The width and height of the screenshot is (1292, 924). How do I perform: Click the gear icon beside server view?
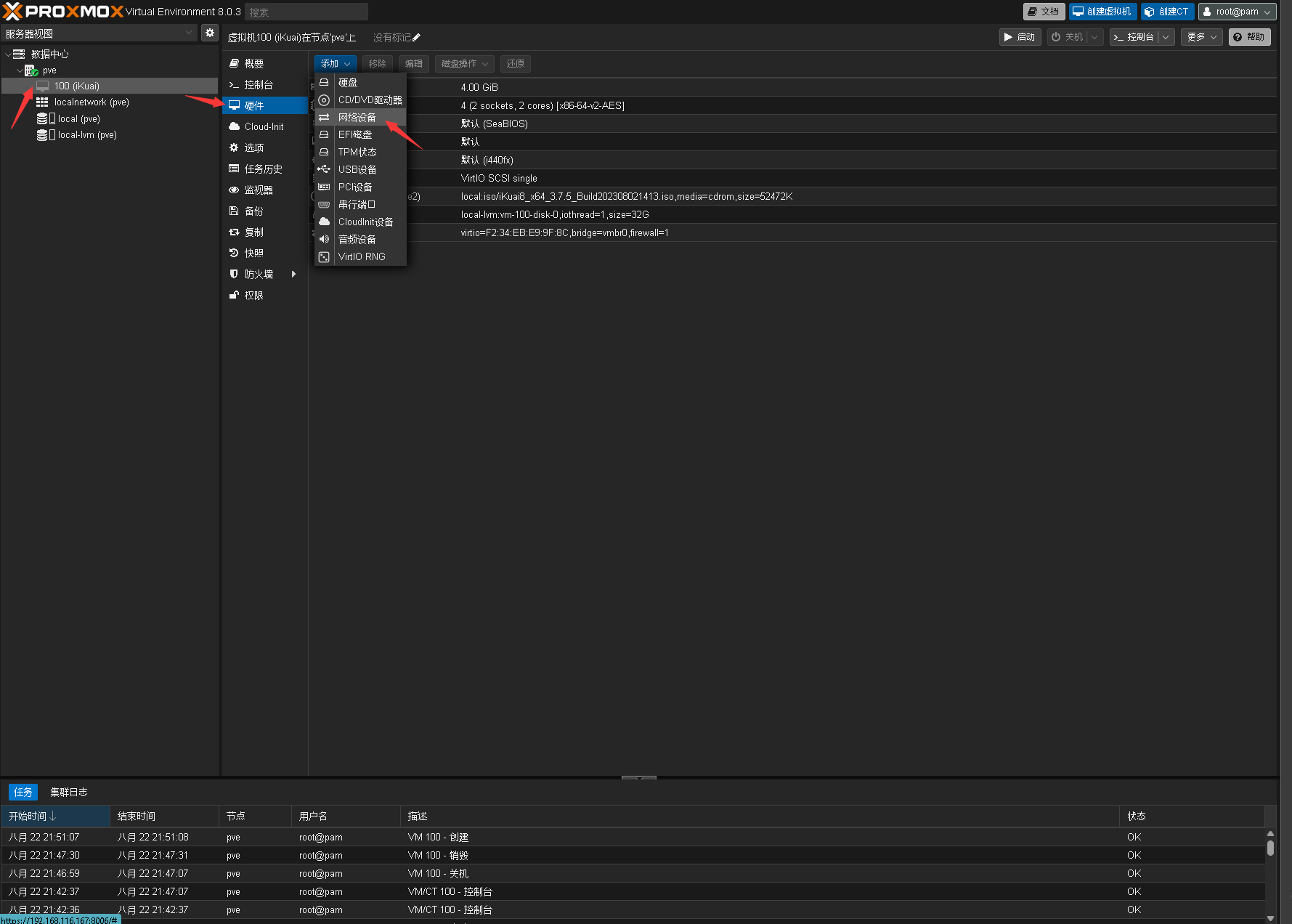click(x=209, y=33)
